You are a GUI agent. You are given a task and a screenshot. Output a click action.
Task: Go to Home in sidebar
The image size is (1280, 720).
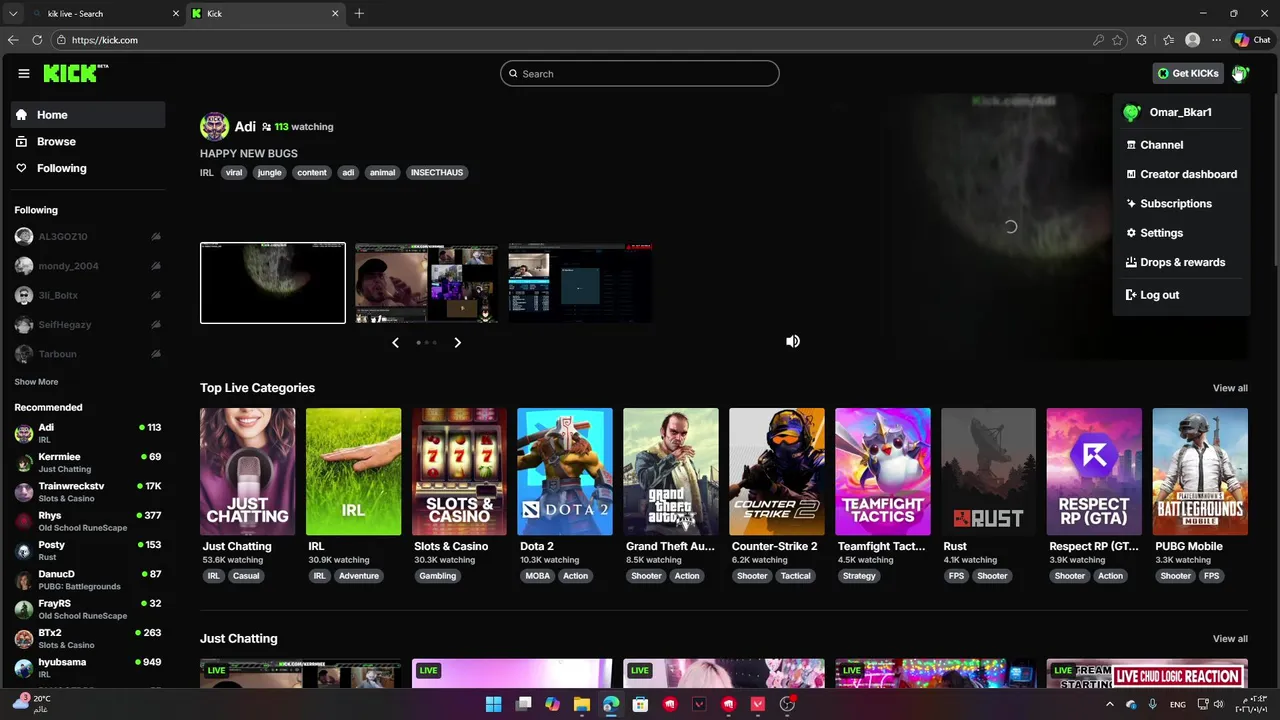pyautogui.click(x=89, y=115)
